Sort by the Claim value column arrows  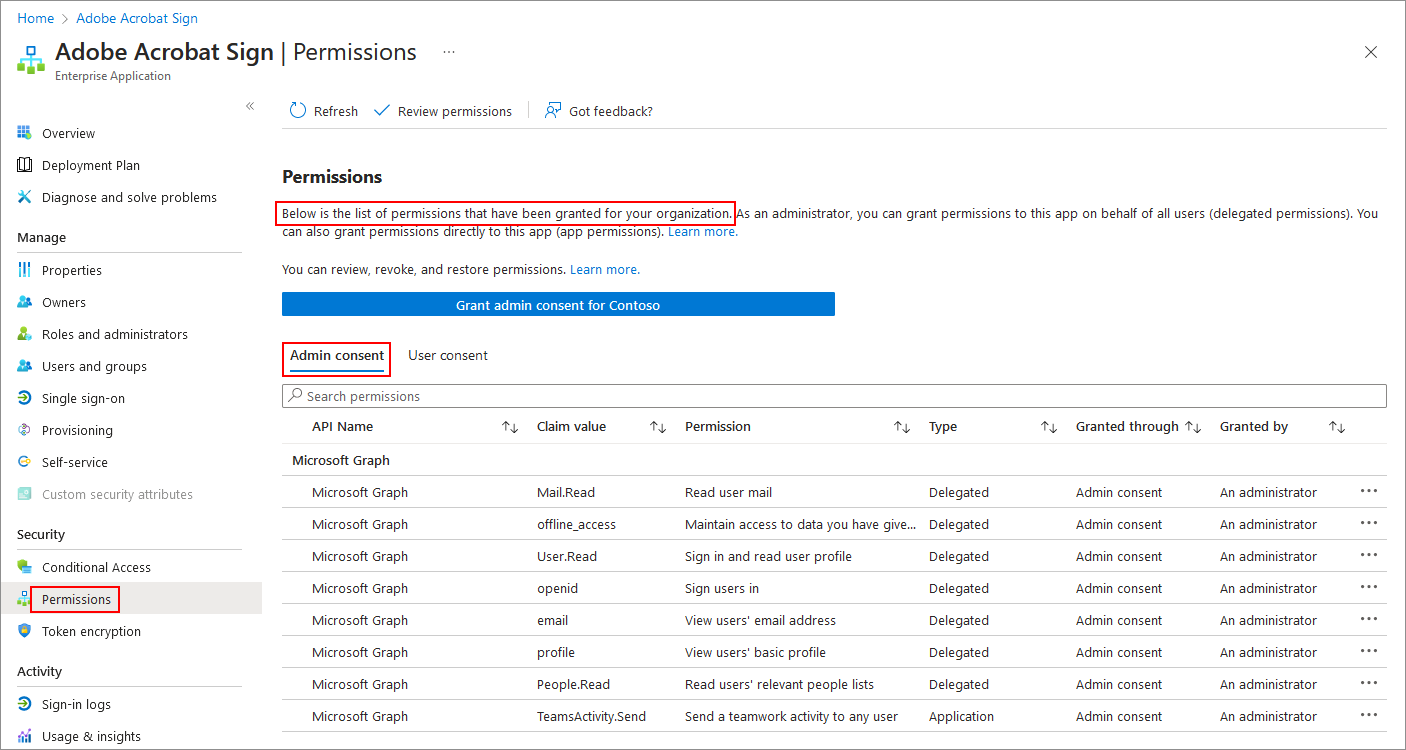click(x=657, y=427)
